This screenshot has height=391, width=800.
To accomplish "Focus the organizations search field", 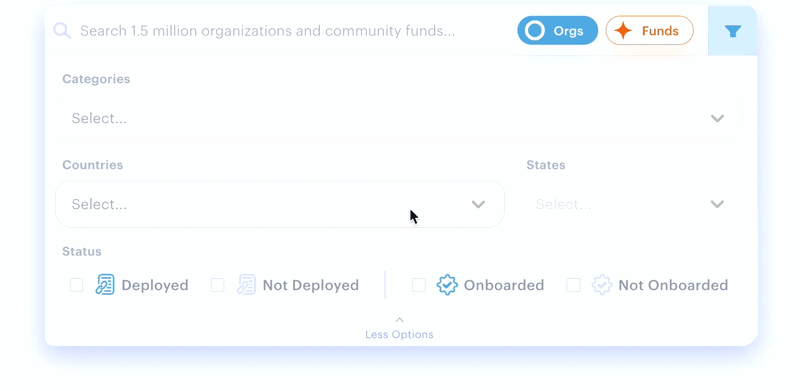I will [x=267, y=31].
